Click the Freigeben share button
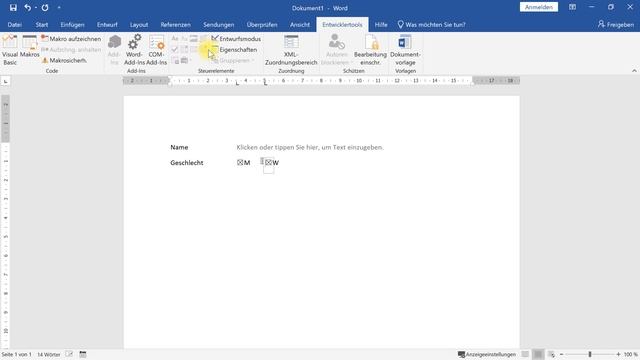Image resolution: width=640 pixels, height=360 pixels. click(616, 24)
